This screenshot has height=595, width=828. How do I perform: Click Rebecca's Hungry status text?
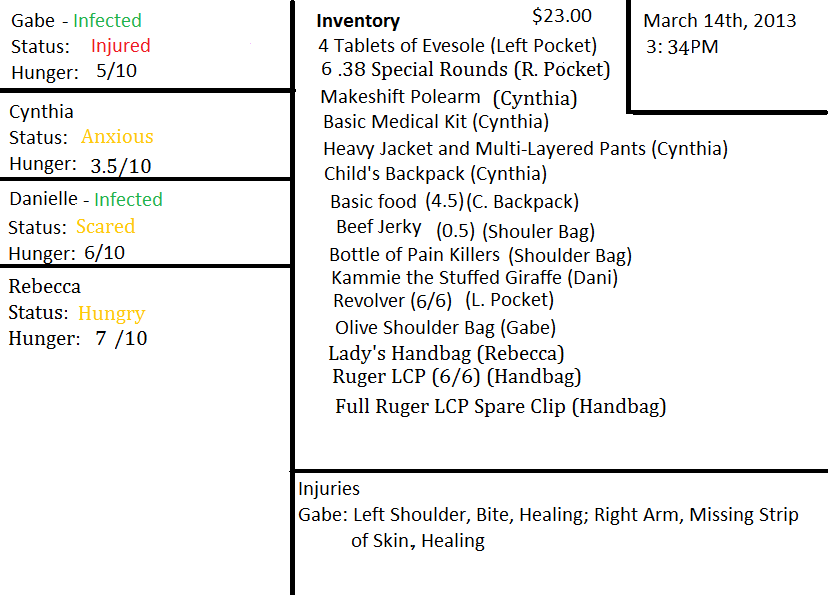(x=111, y=313)
